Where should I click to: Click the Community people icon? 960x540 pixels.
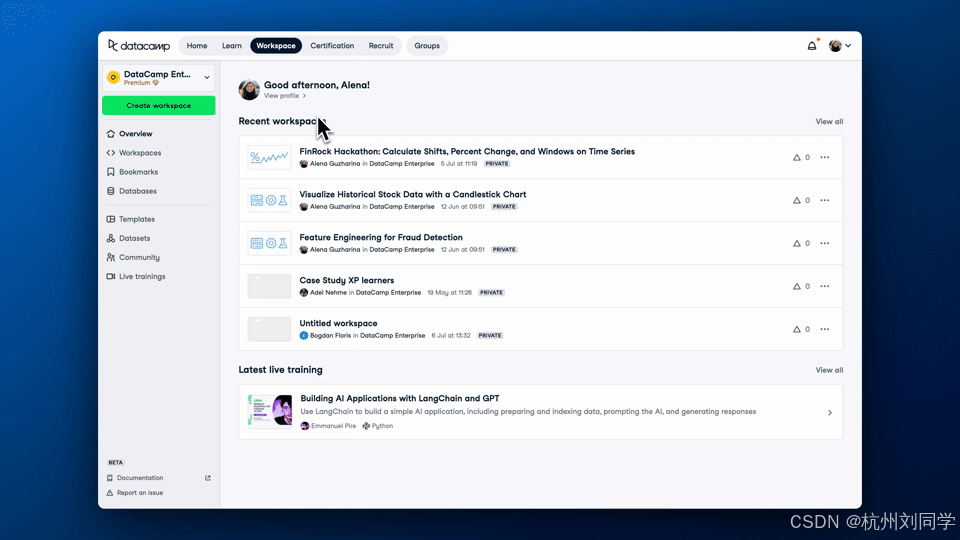pyautogui.click(x=111, y=257)
